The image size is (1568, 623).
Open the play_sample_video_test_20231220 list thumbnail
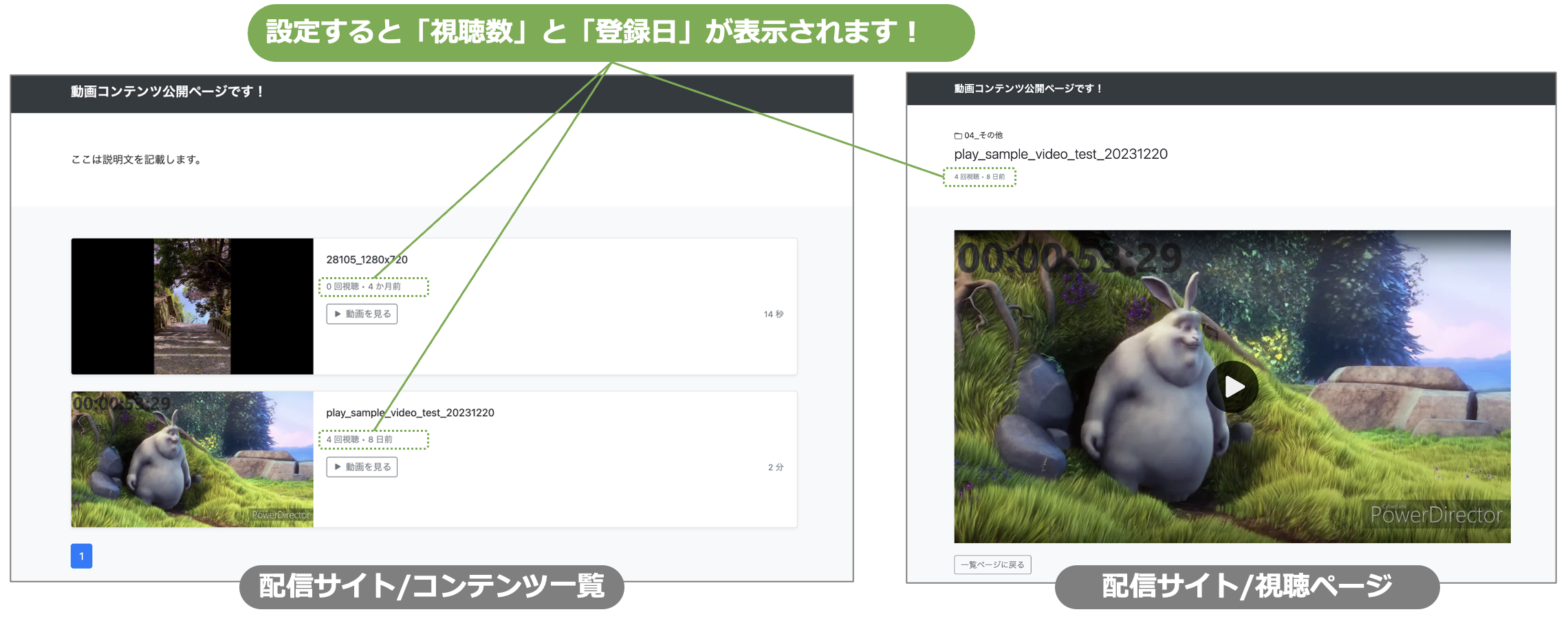pyautogui.click(x=192, y=459)
